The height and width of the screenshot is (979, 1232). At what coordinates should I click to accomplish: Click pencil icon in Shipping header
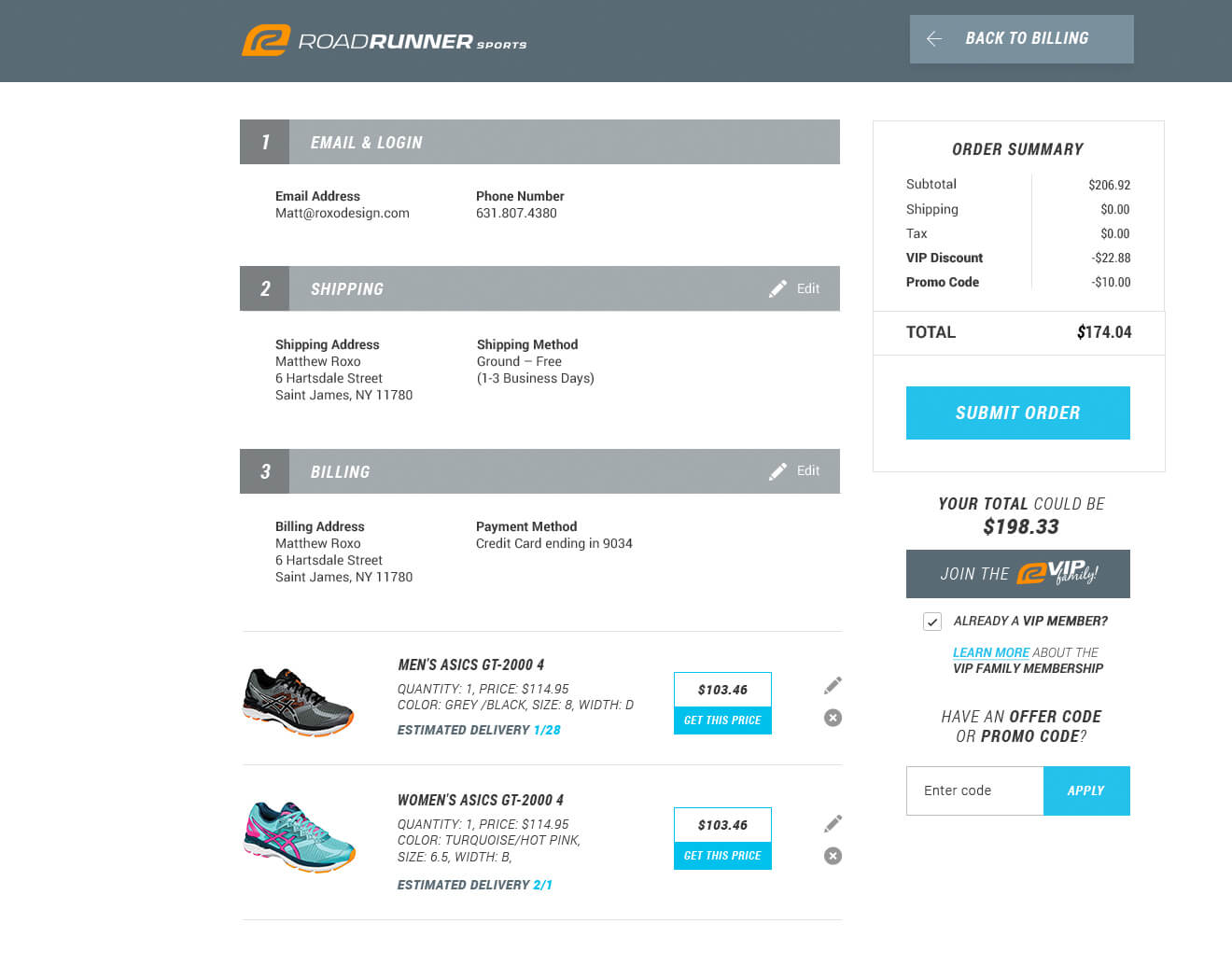click(x=777, y=289)
